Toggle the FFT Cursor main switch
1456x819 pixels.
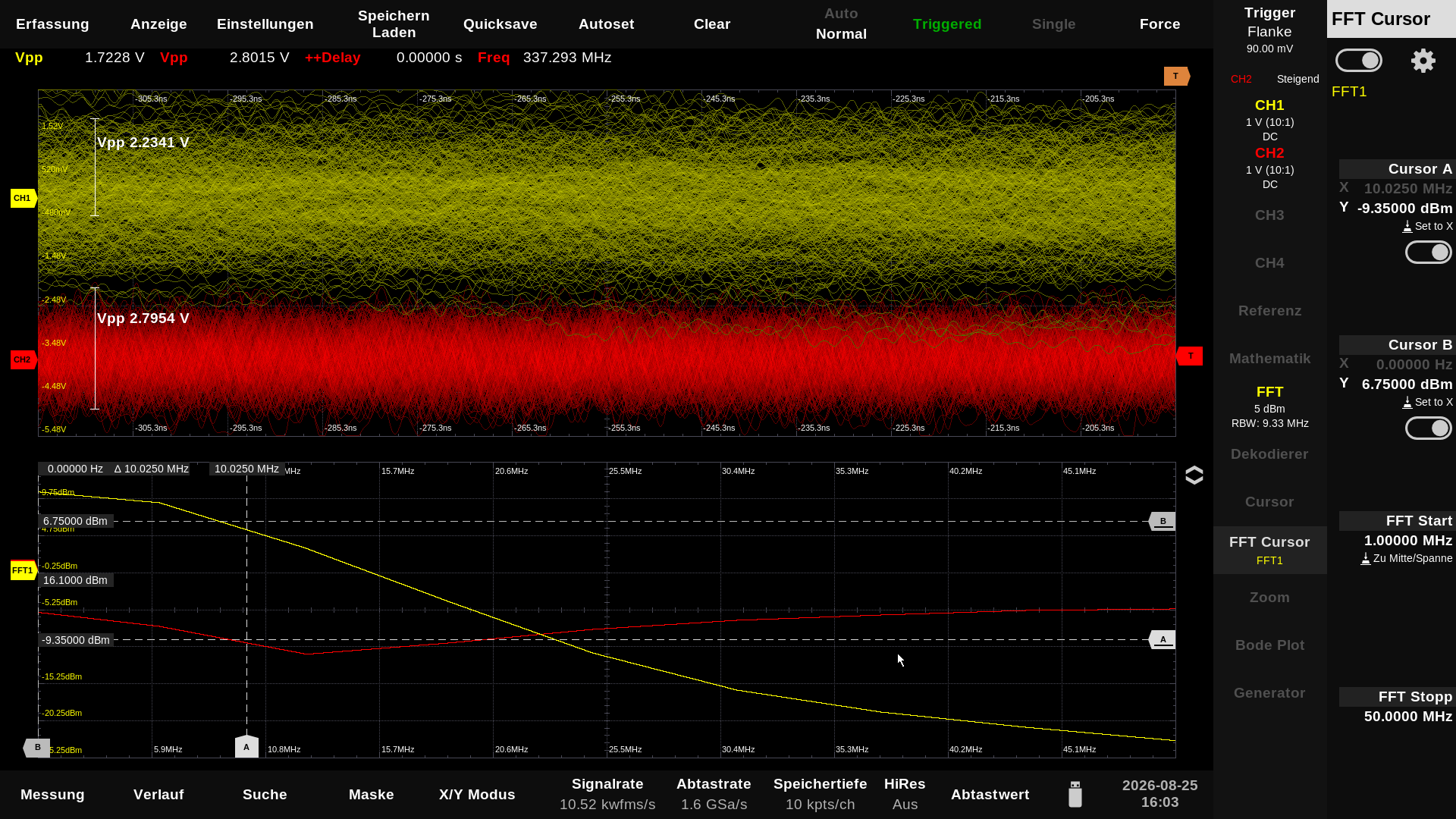(x=1358, y=61)
